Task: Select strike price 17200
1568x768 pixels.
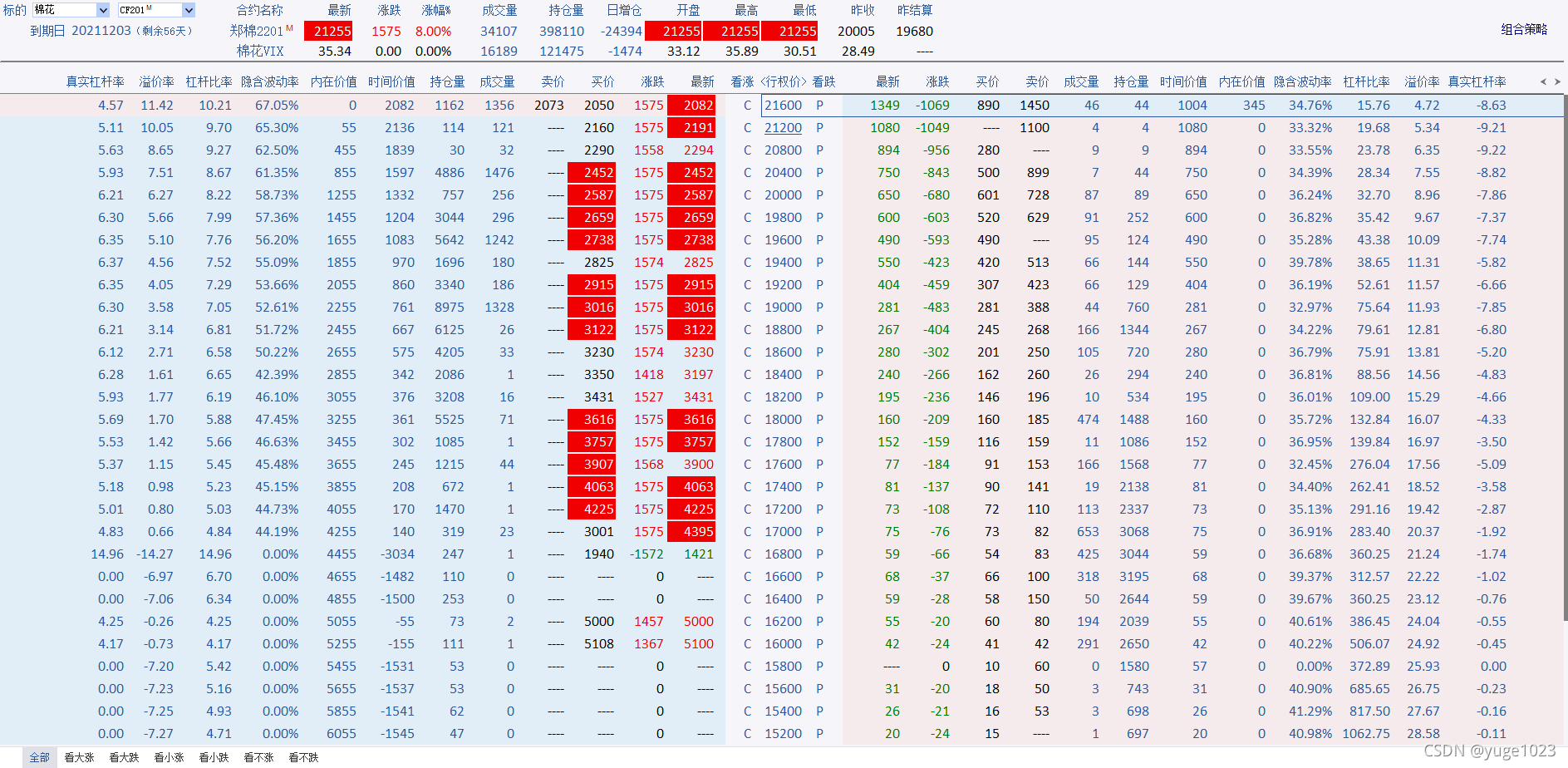Action: pos(784,510)
